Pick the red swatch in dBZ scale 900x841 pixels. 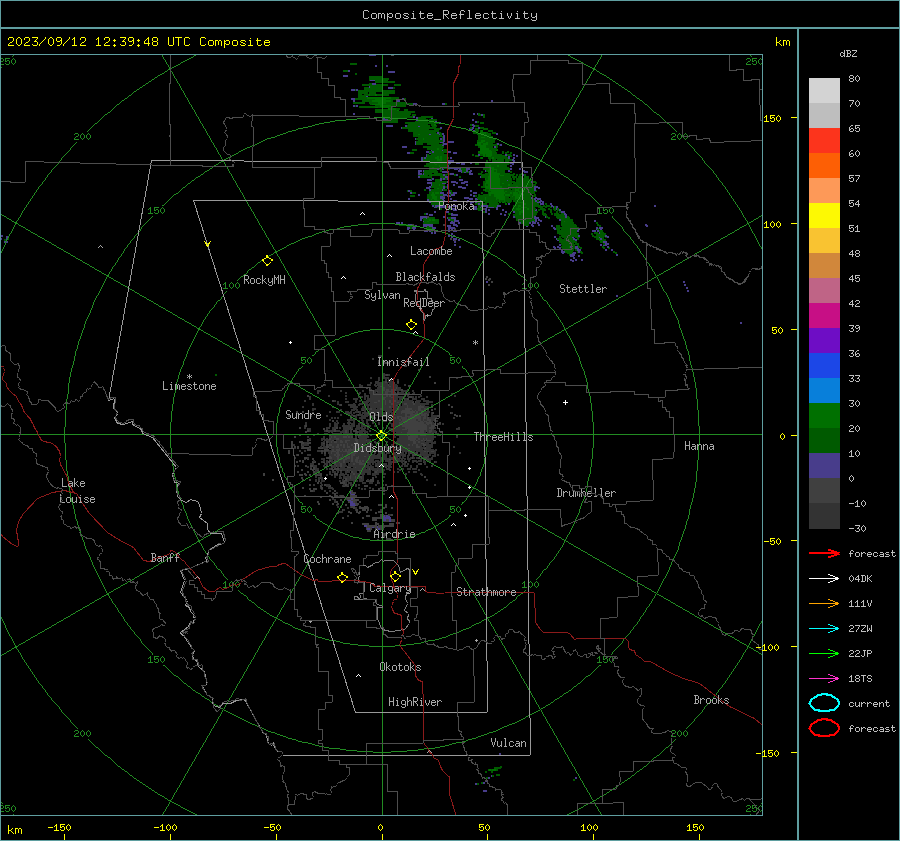pyautogui.click(x=824, y=141)
